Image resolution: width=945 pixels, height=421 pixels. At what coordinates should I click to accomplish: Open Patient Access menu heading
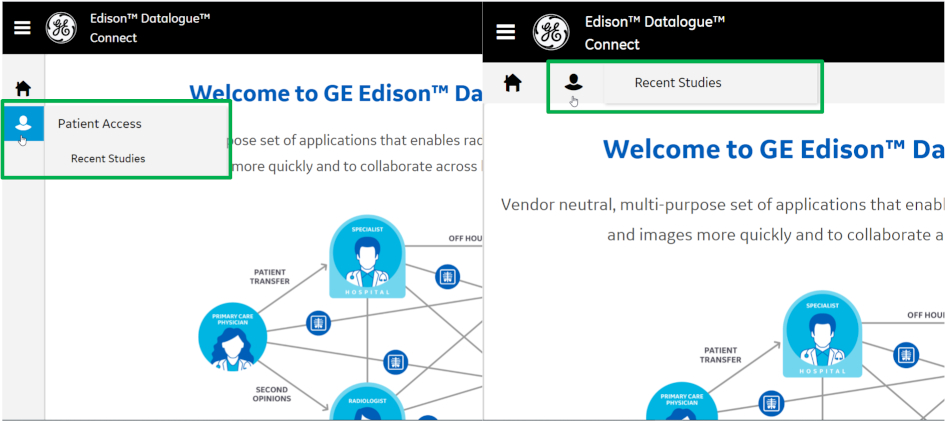click(99, 123)
